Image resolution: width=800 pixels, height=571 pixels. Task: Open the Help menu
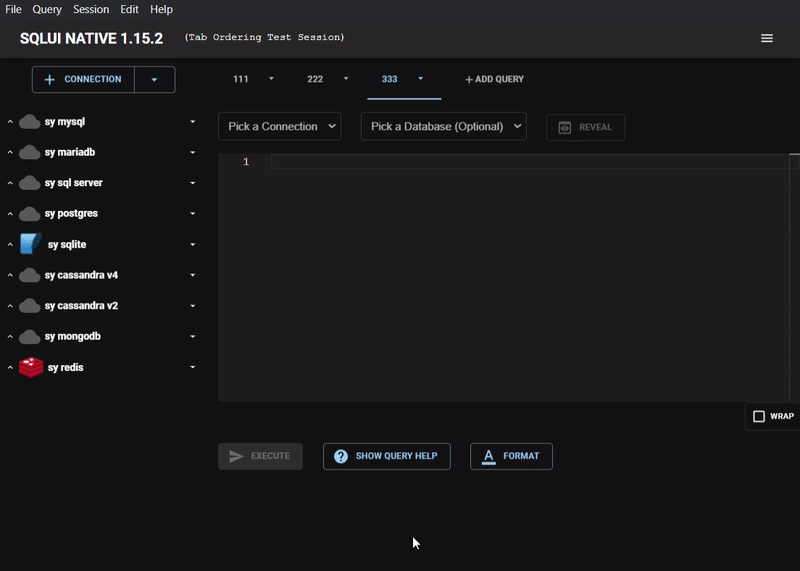pyautogui.click(x=161, y=9)
